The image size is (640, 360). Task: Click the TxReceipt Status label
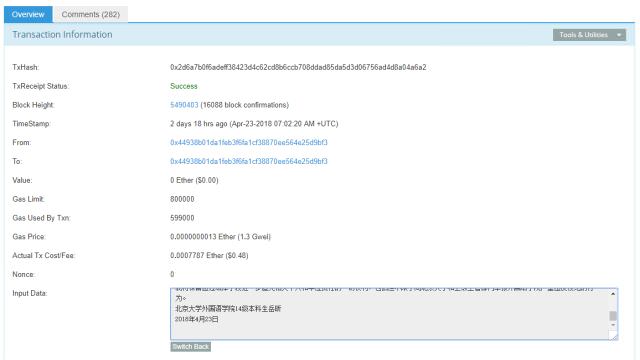[x=40, y=86]
